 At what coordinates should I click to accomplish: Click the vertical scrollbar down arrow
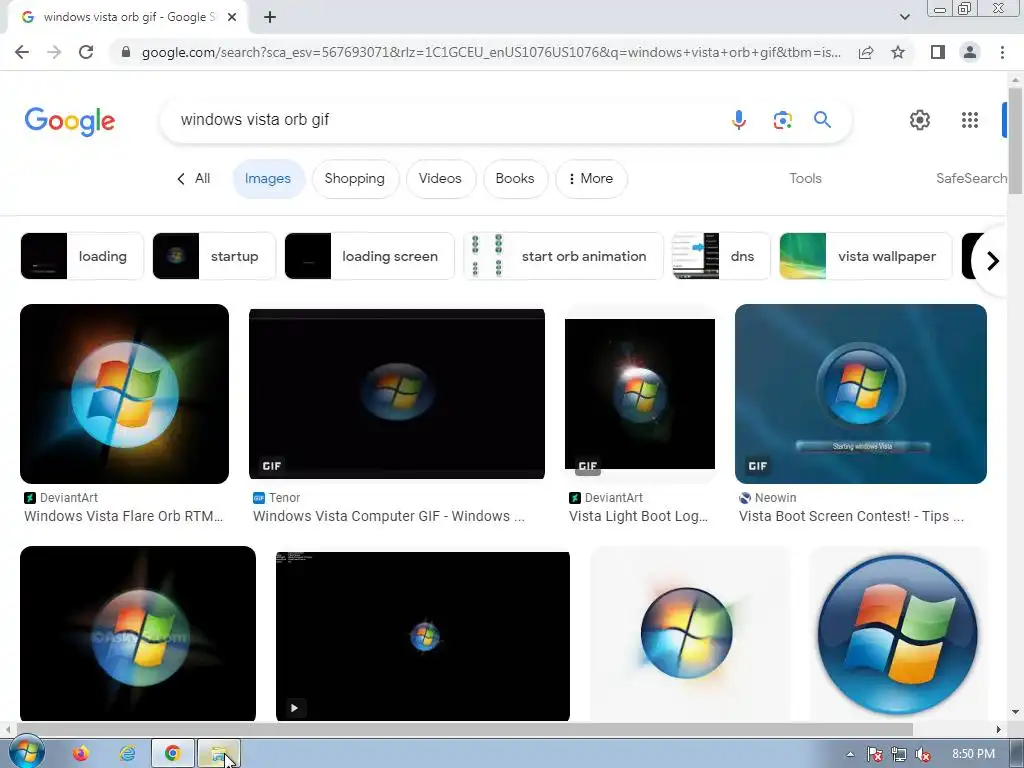coord(1015,712)
